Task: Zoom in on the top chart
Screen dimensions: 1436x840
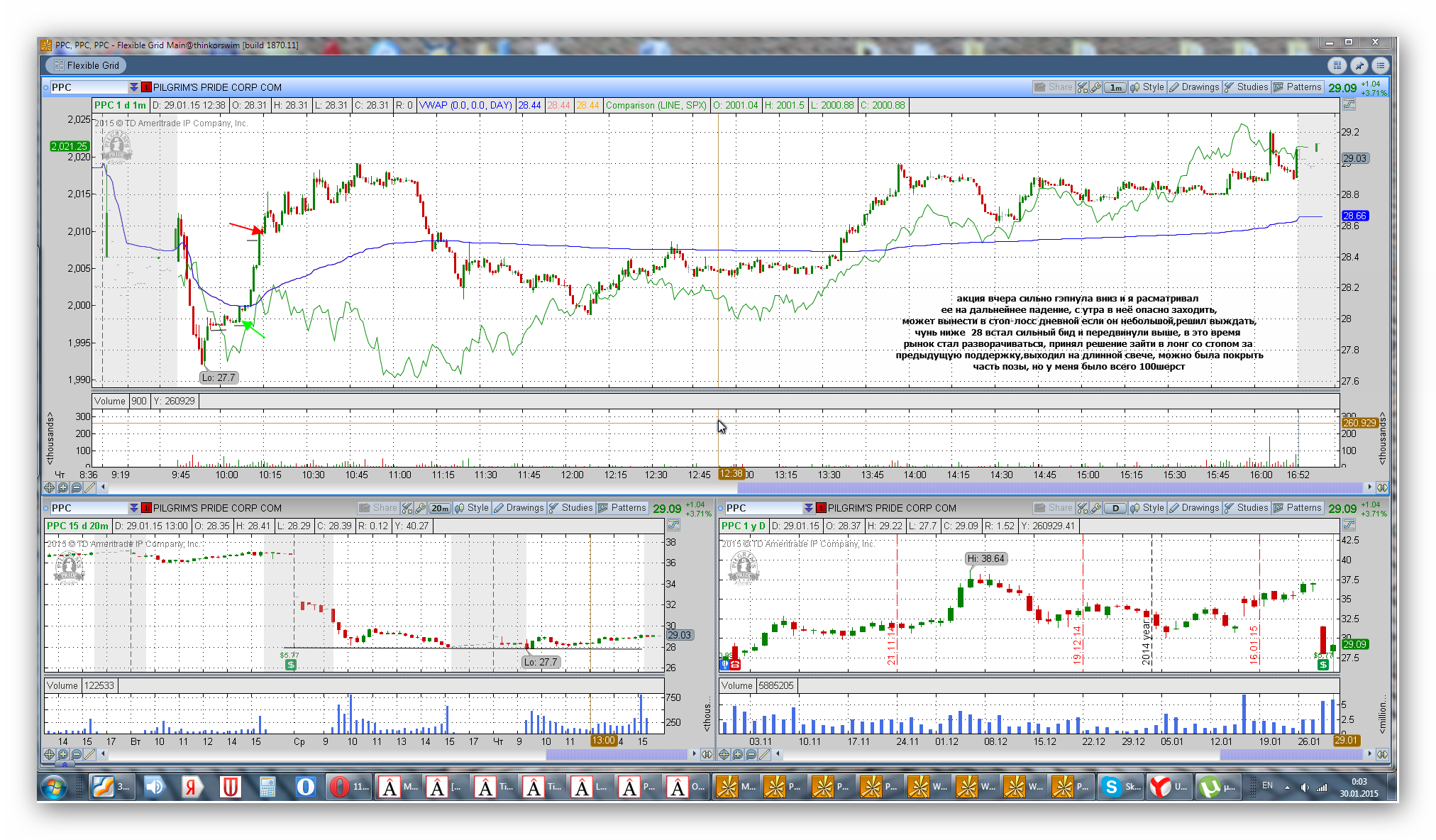Action: tap(62, 487)
